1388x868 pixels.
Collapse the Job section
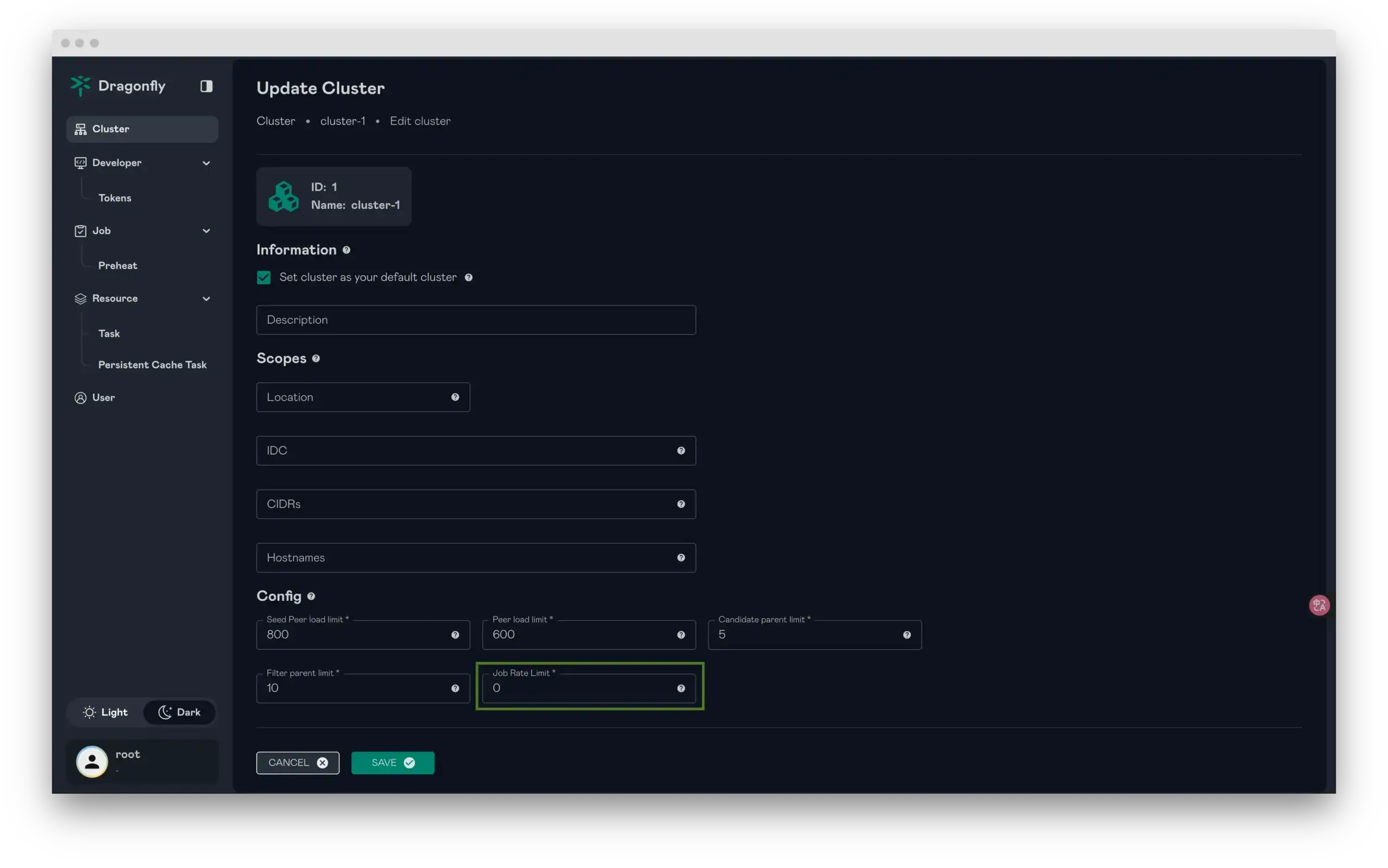tap(206, 230)
